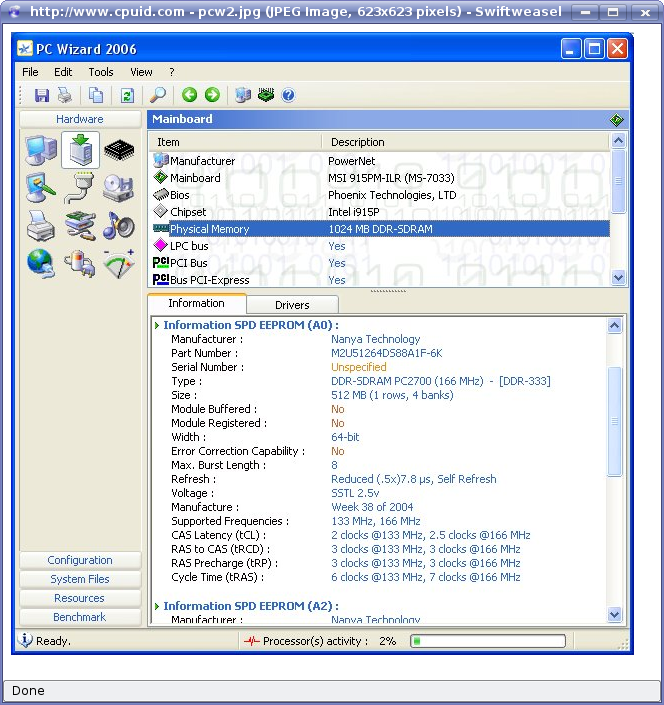This screenshot has width=664, height=705.
Task: Open the Hardware category panel
Action: click(x=80, y=119)
